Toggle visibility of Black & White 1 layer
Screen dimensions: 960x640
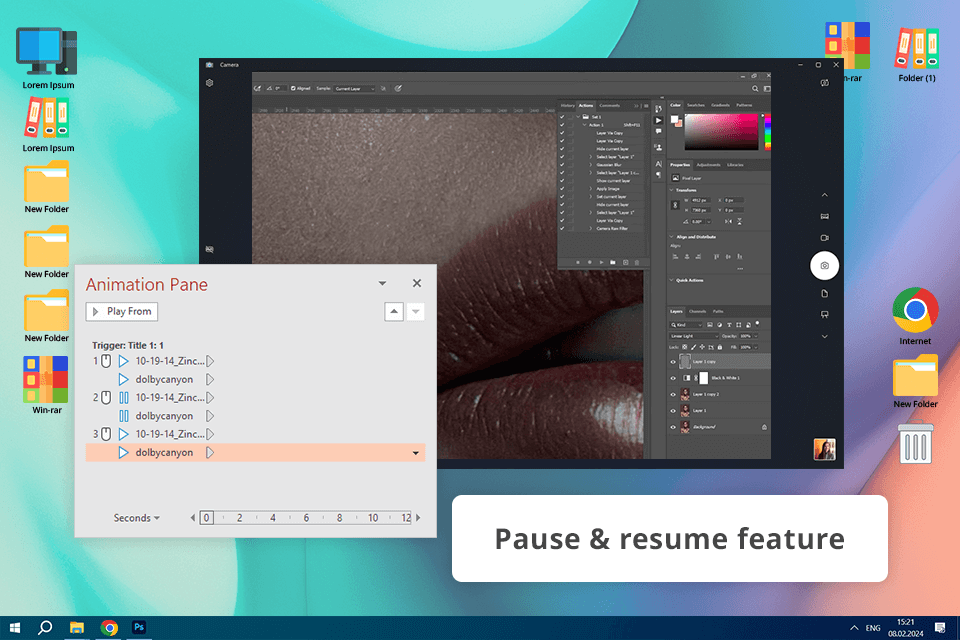[672, 378]
